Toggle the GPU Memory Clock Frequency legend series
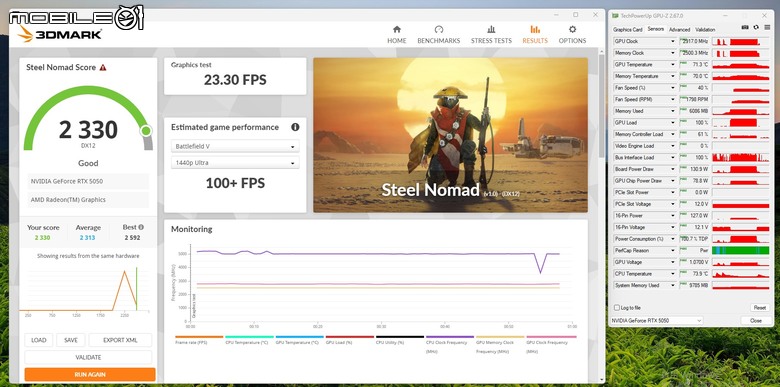 point(500,344)
